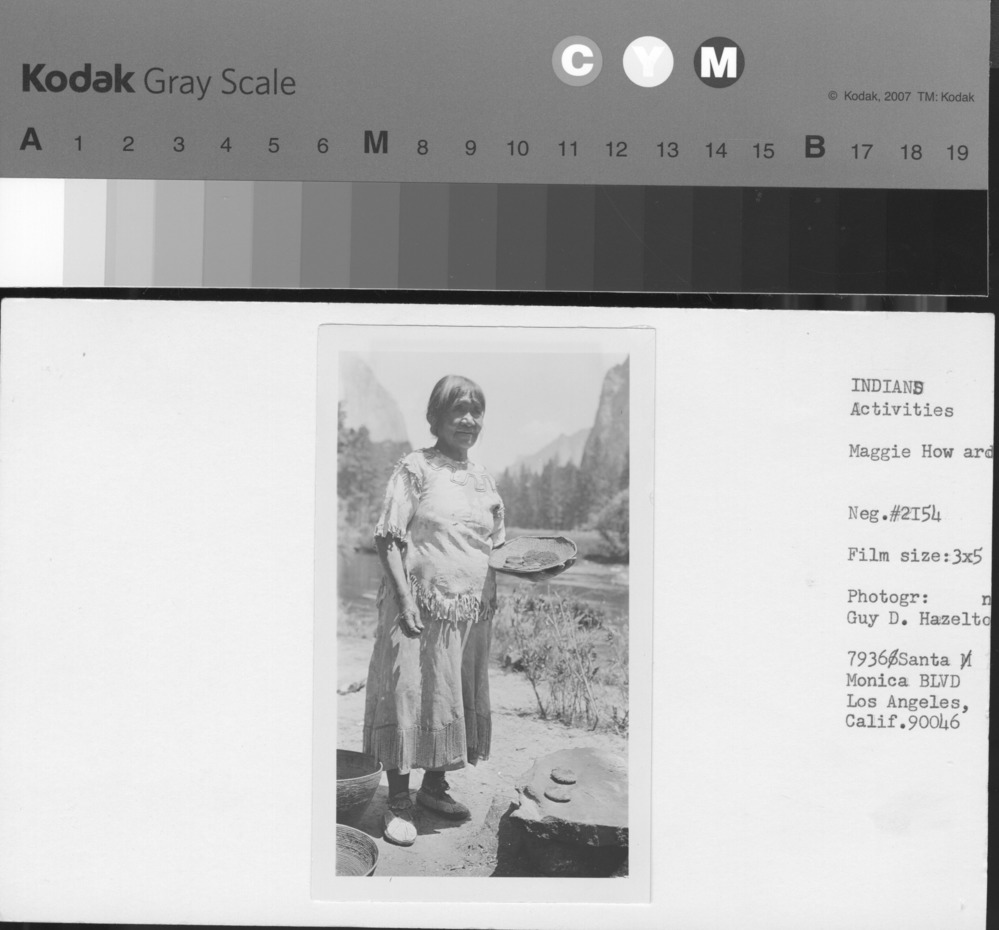The width and height of the screenshot is (999, 930).
Task: Click the flat basket tray held in photo
Action: pyautogui.click(x=532, y=553)
